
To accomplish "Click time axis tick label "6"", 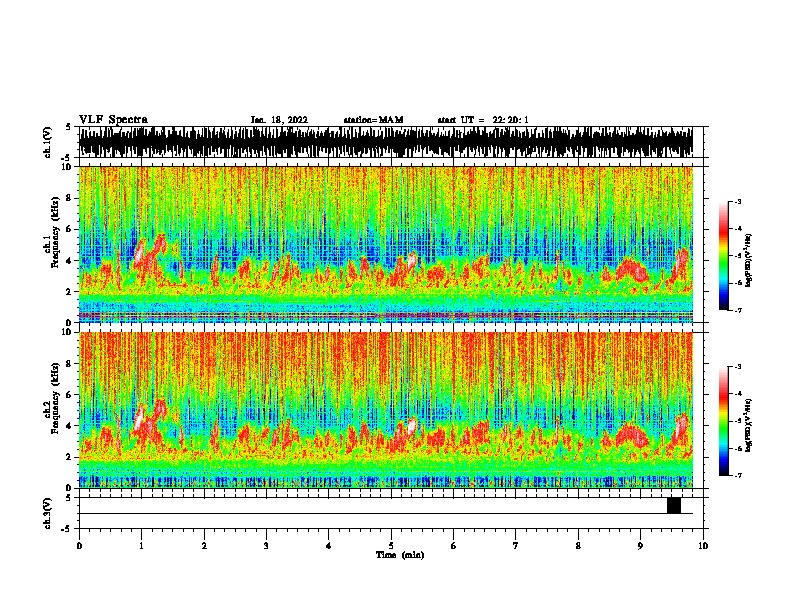I will 454,546.
